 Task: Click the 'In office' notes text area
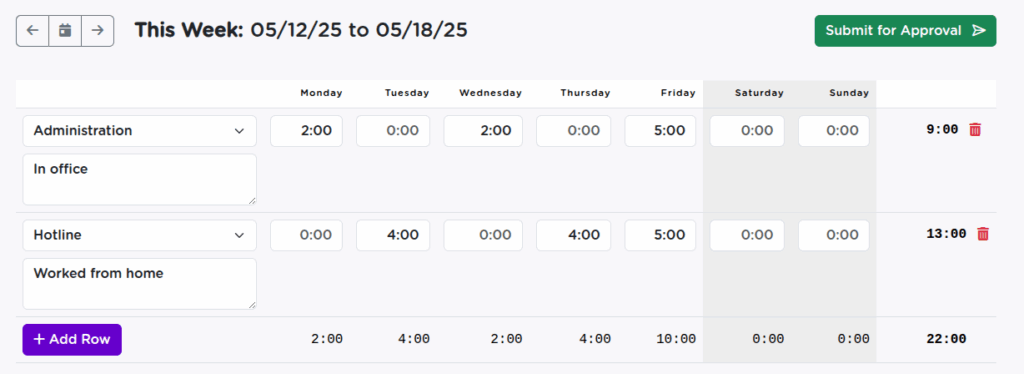pyautogui.click(x=140, y=179)
